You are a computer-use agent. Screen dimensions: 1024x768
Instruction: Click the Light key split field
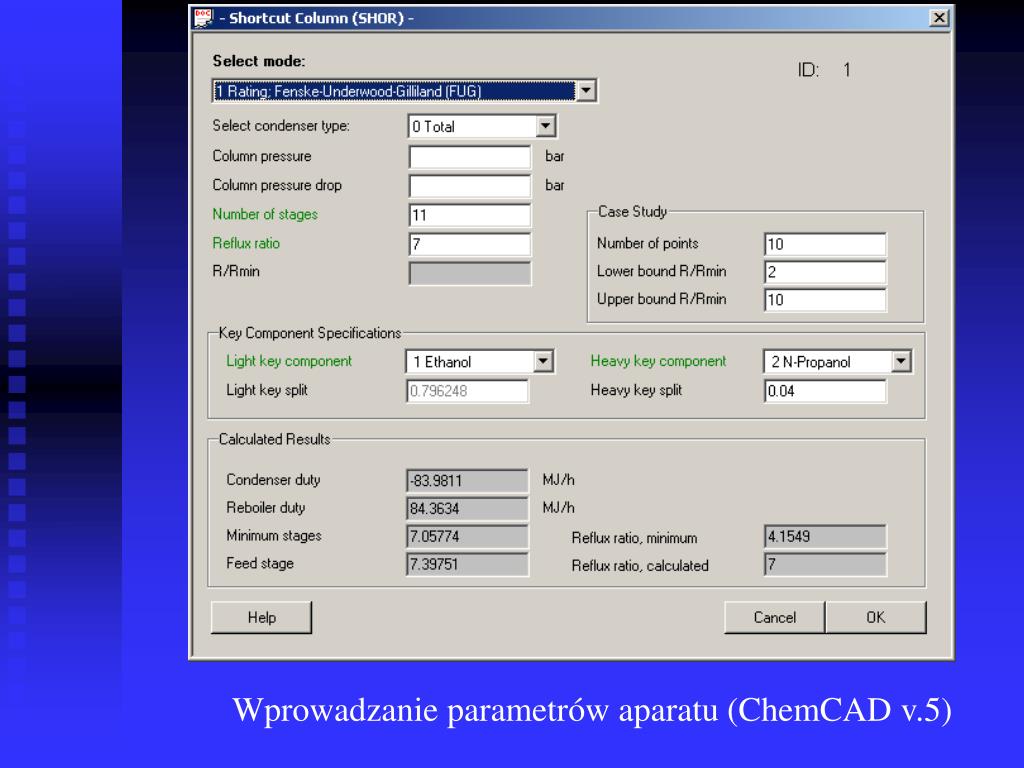467,391
